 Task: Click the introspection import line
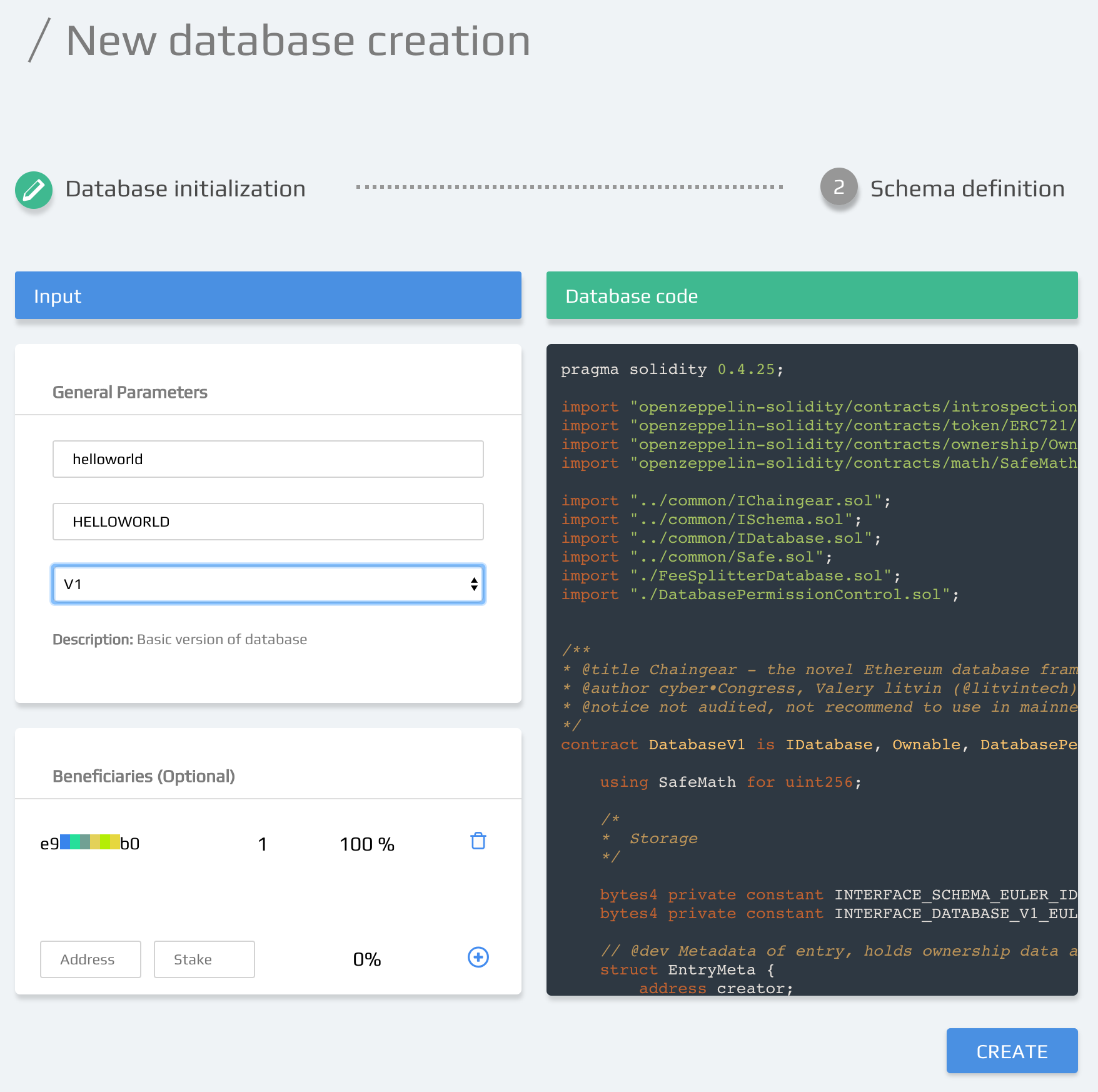click(x=819, y=407)
